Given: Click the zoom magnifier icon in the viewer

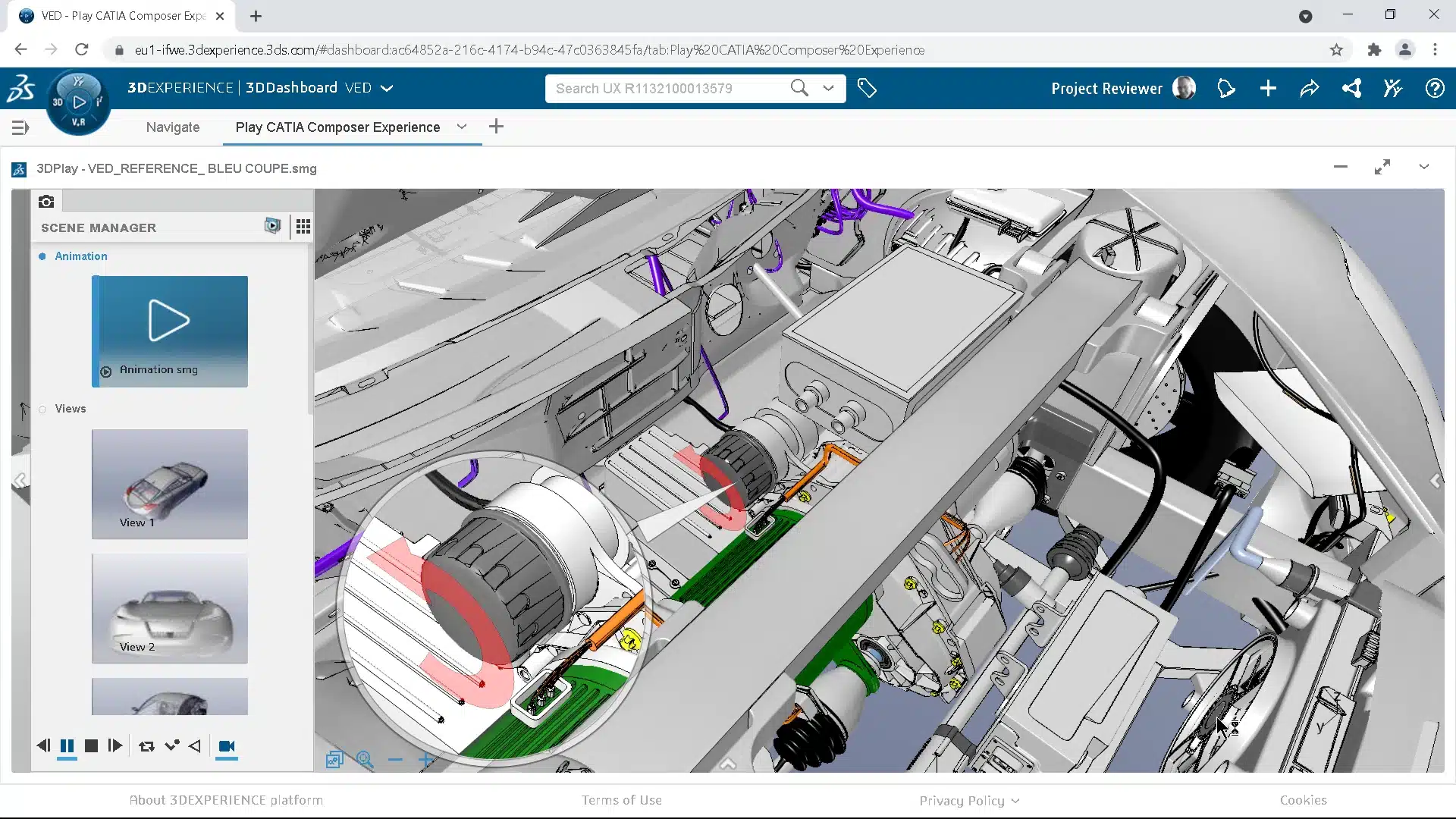Looking at the screenshot, I should [365, 759].
